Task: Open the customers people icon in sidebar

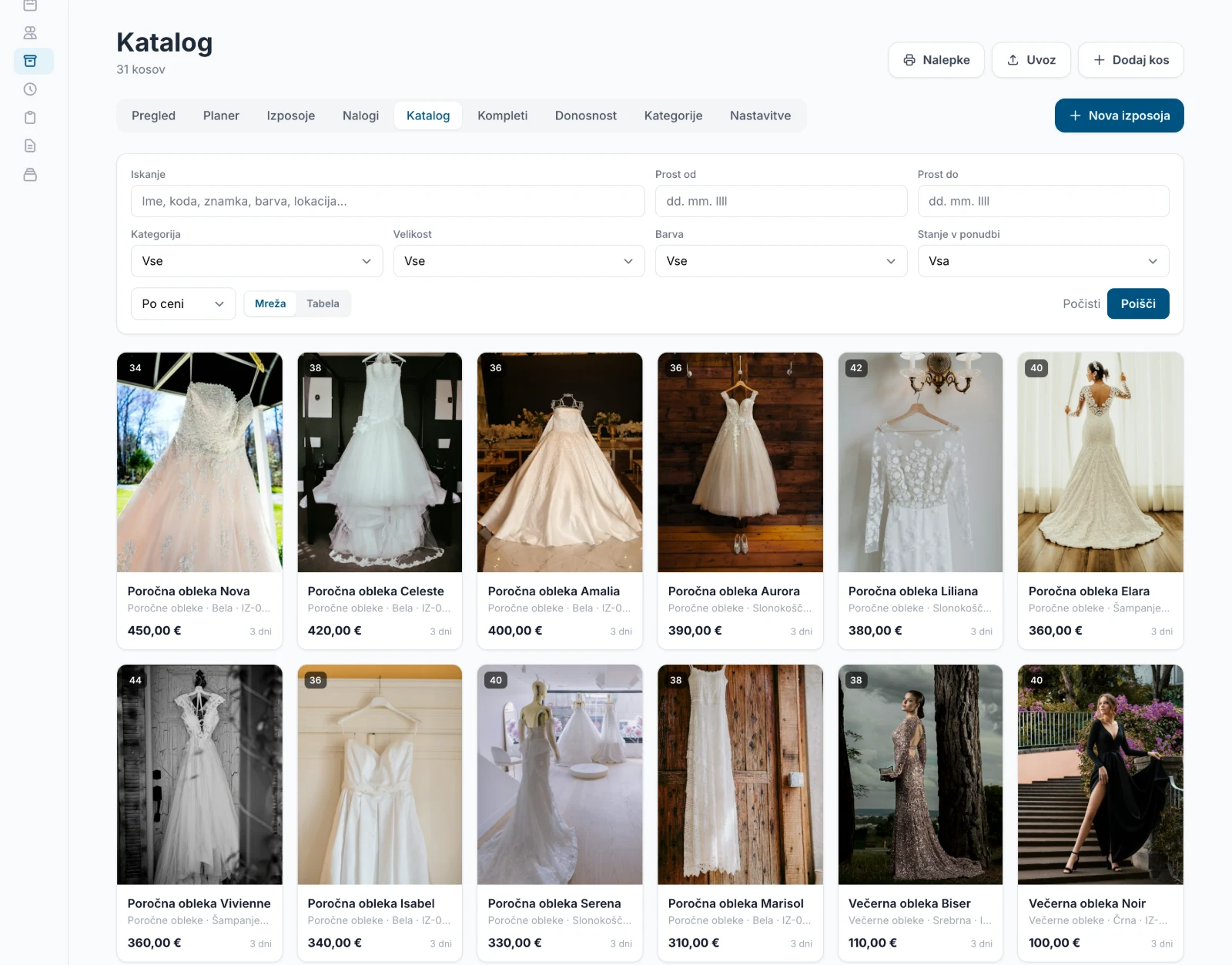Action: 30,33
